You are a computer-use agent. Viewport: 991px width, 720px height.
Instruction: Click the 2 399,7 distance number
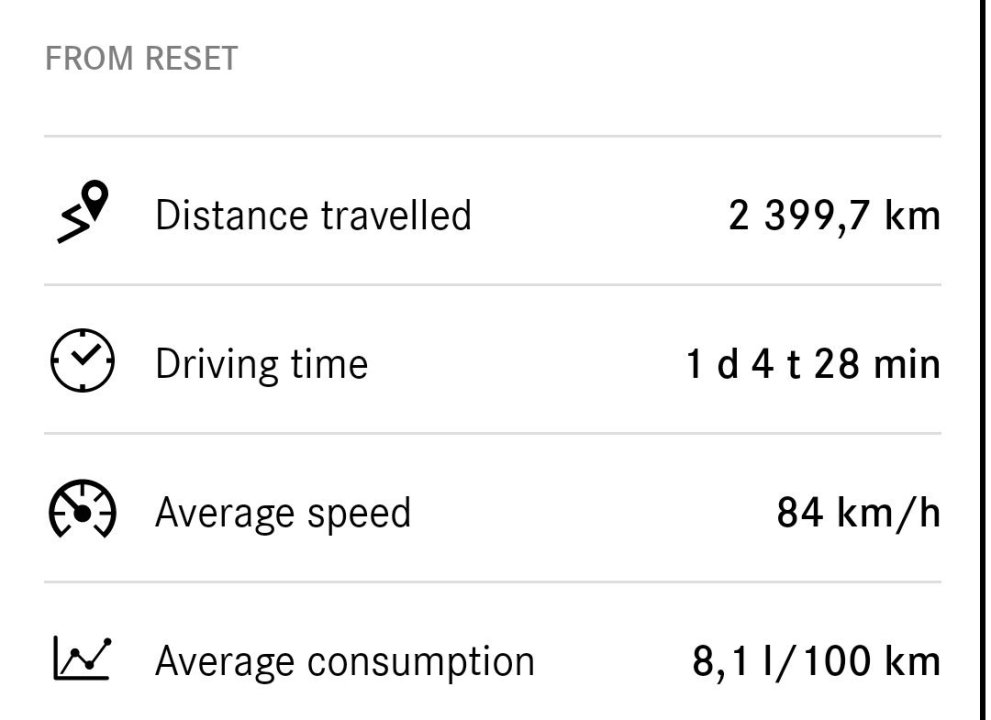pyautogui.click(x=800, y=215)
